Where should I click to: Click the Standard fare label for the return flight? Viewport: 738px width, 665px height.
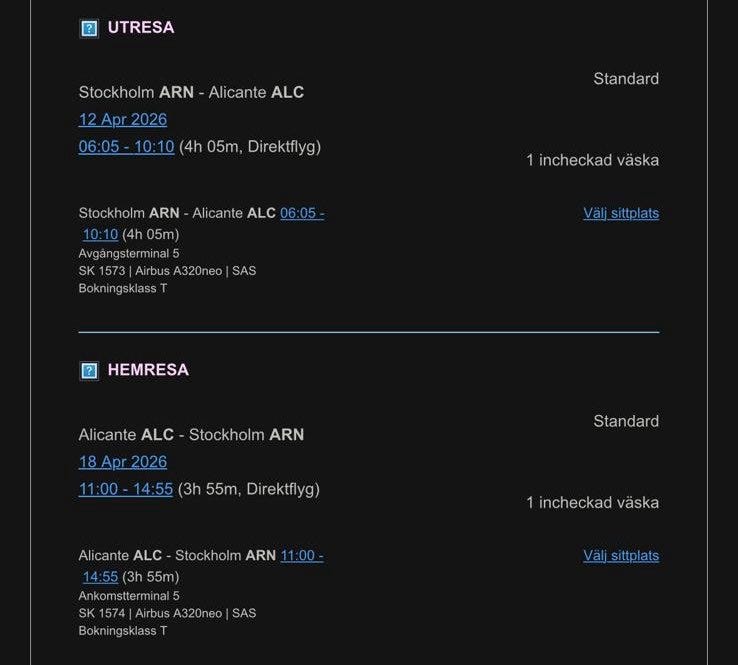tap(626, 422)
